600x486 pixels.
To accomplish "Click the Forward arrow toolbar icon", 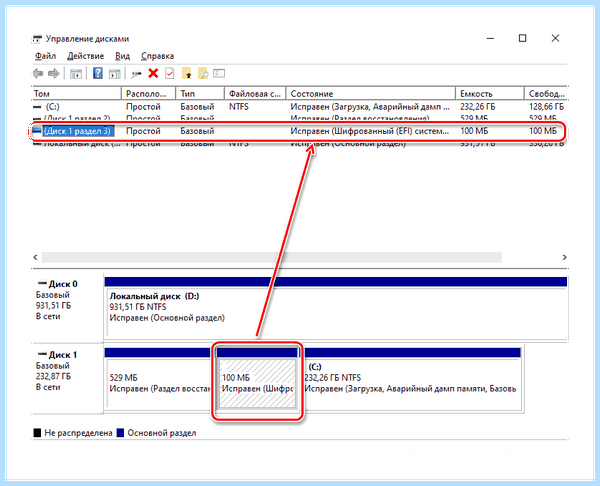I will tap(54, 73).
